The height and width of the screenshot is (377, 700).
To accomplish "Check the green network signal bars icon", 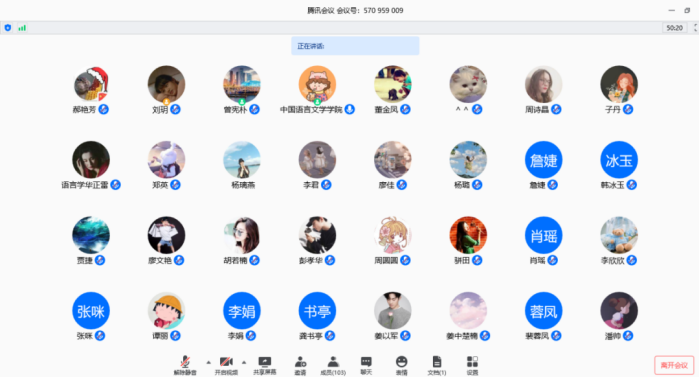I will click(22, 28).
